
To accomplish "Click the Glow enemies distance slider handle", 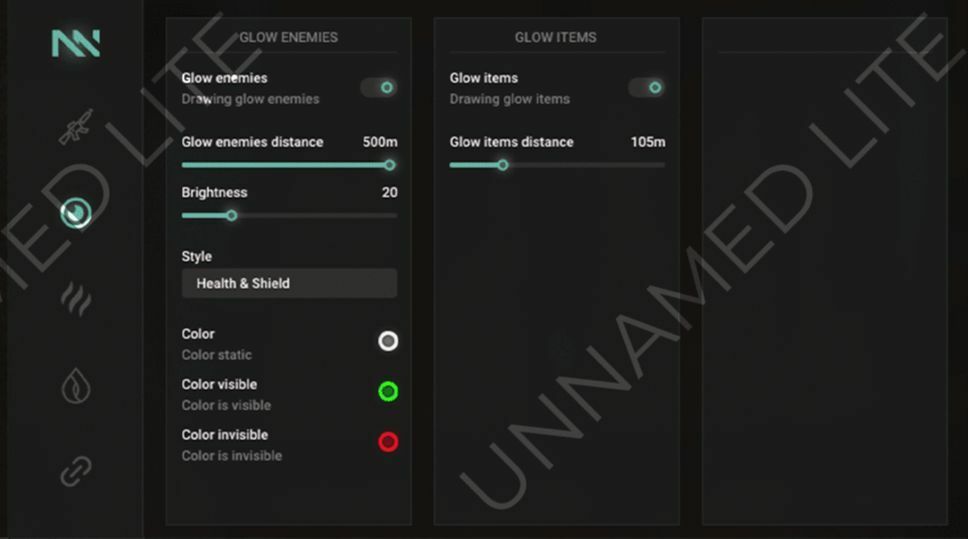I will click(x=390, y=165).
